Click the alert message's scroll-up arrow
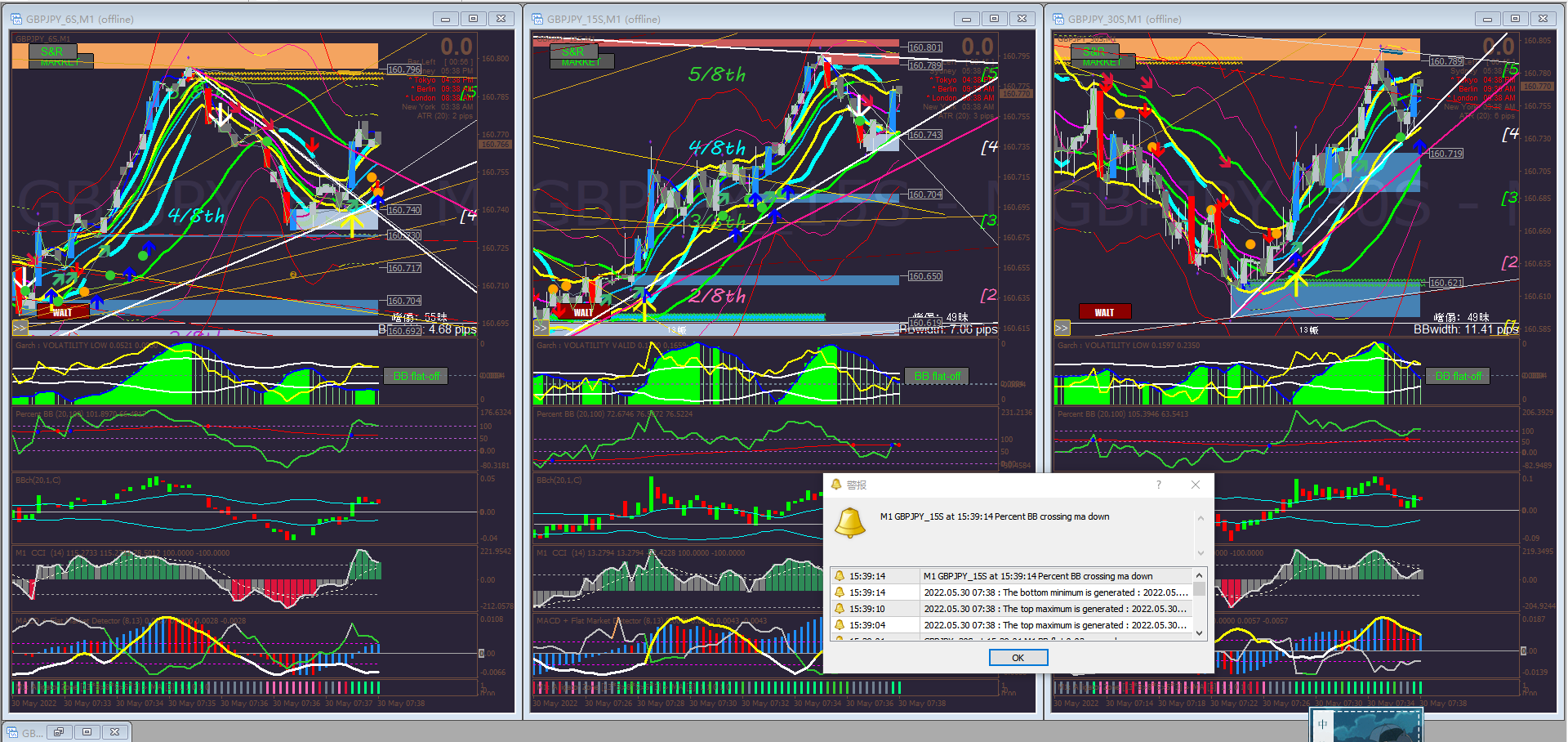 pyautogui.click(x=1200, y=518)
